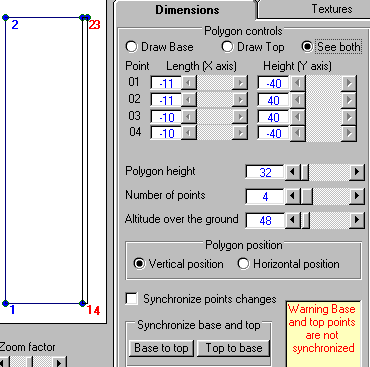Increase point 01 Height with right arrow
Image resolution: width=370 pixels, height=367 pixels.
click(349, 83)
